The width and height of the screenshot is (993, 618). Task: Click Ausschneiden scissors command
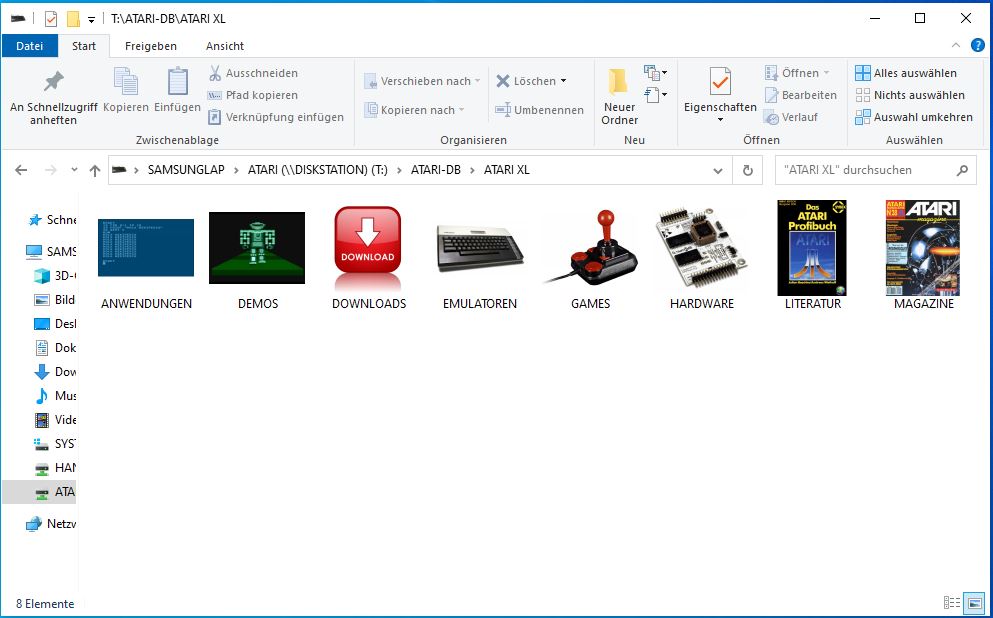(253, 73)
